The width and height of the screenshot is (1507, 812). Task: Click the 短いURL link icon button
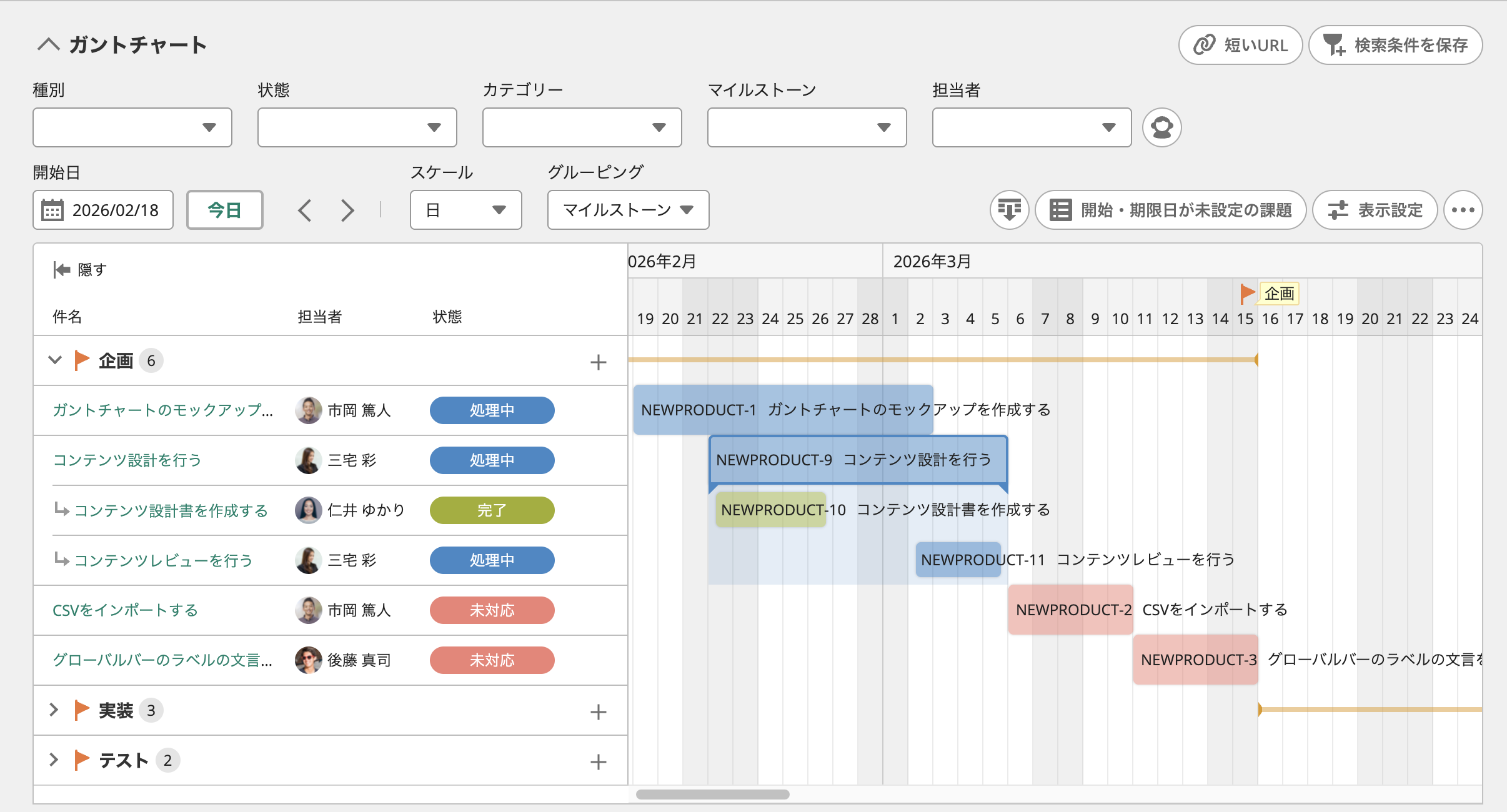(x=1204, y=44)
